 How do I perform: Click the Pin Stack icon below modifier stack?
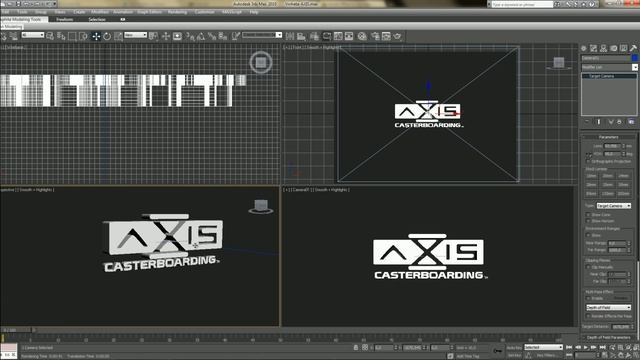click(587, 122)
